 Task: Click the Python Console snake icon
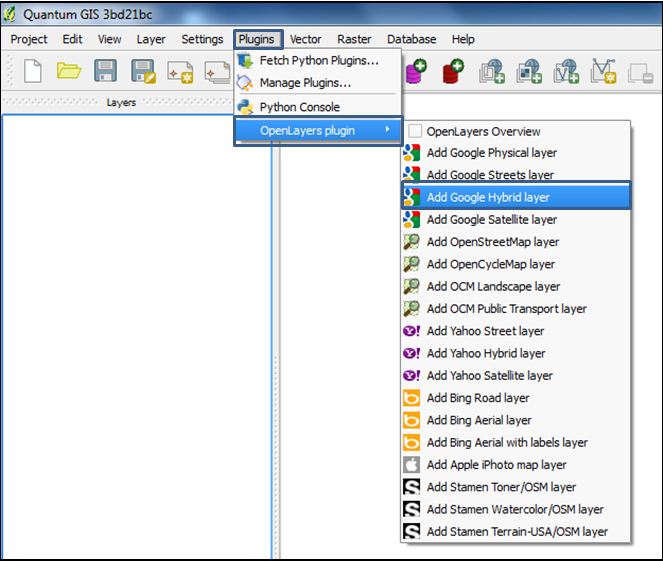click(245, 107)
